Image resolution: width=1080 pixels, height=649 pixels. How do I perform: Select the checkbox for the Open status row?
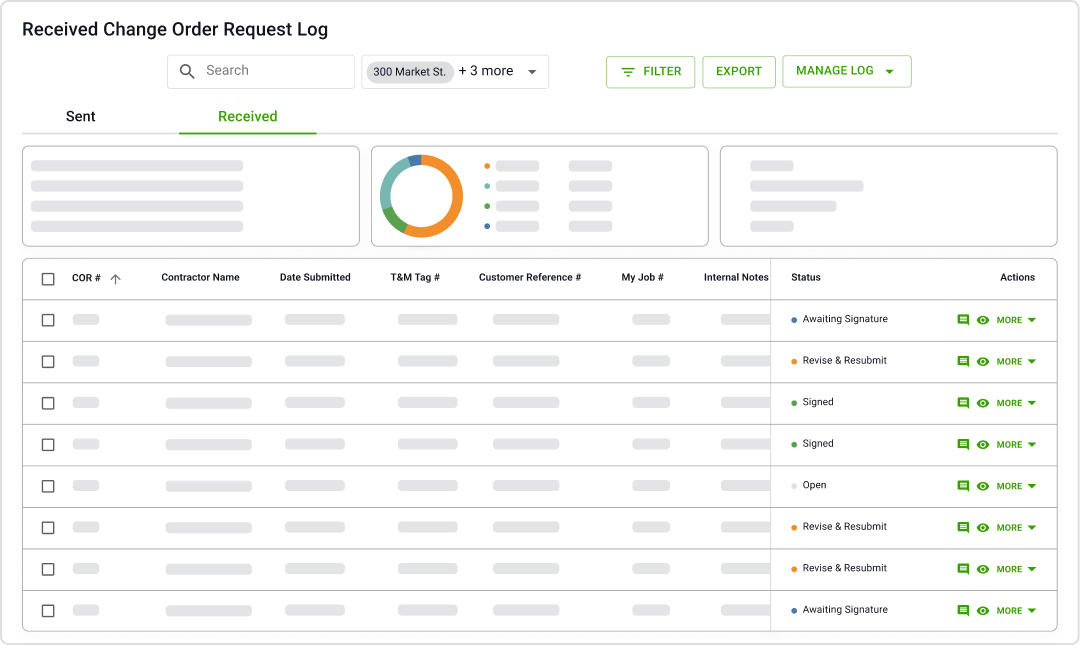[48, 486]
